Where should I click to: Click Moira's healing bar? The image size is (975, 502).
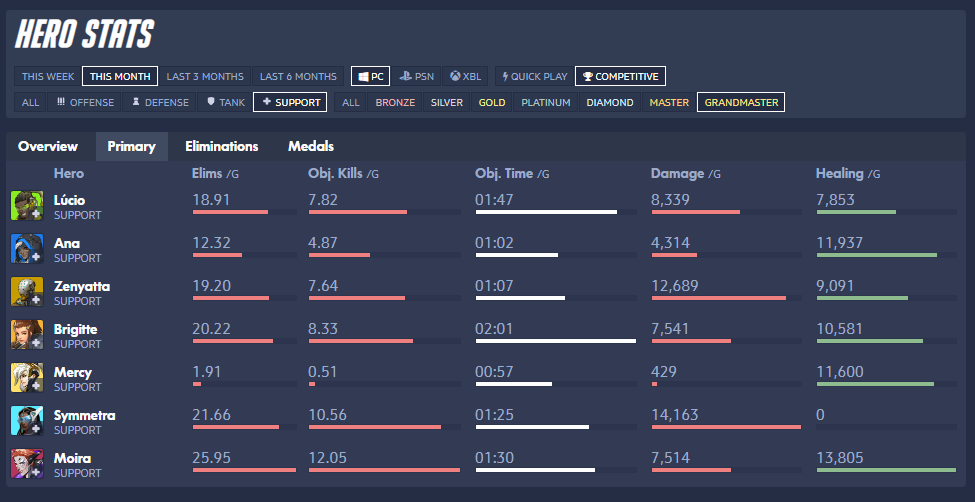tap(886, 470)
